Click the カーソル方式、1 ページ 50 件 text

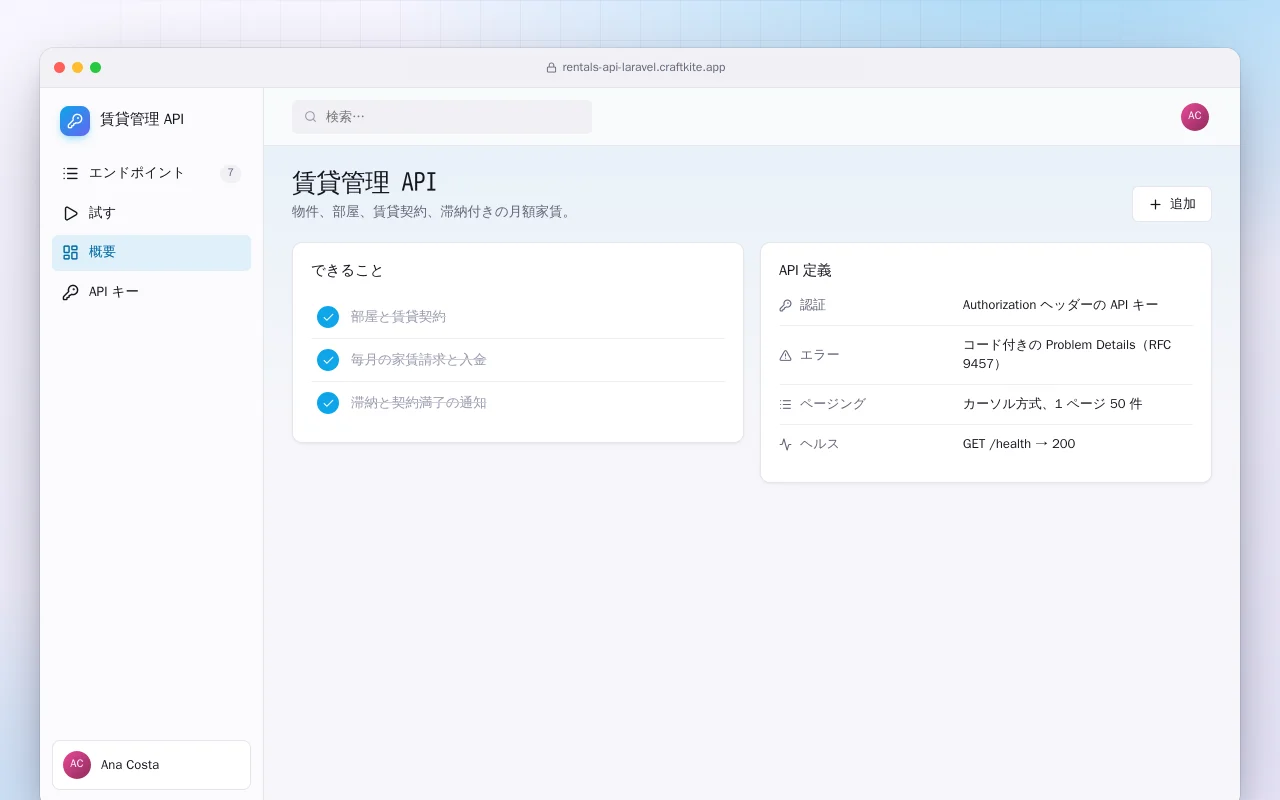click(x=1052, y=404)
